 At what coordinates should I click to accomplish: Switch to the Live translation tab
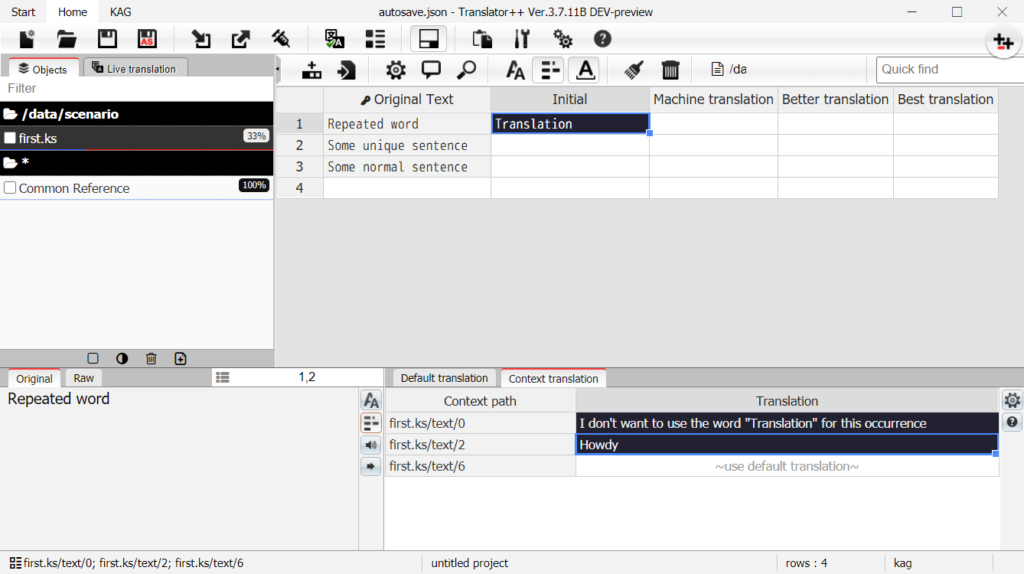click(x=135, y=69)
